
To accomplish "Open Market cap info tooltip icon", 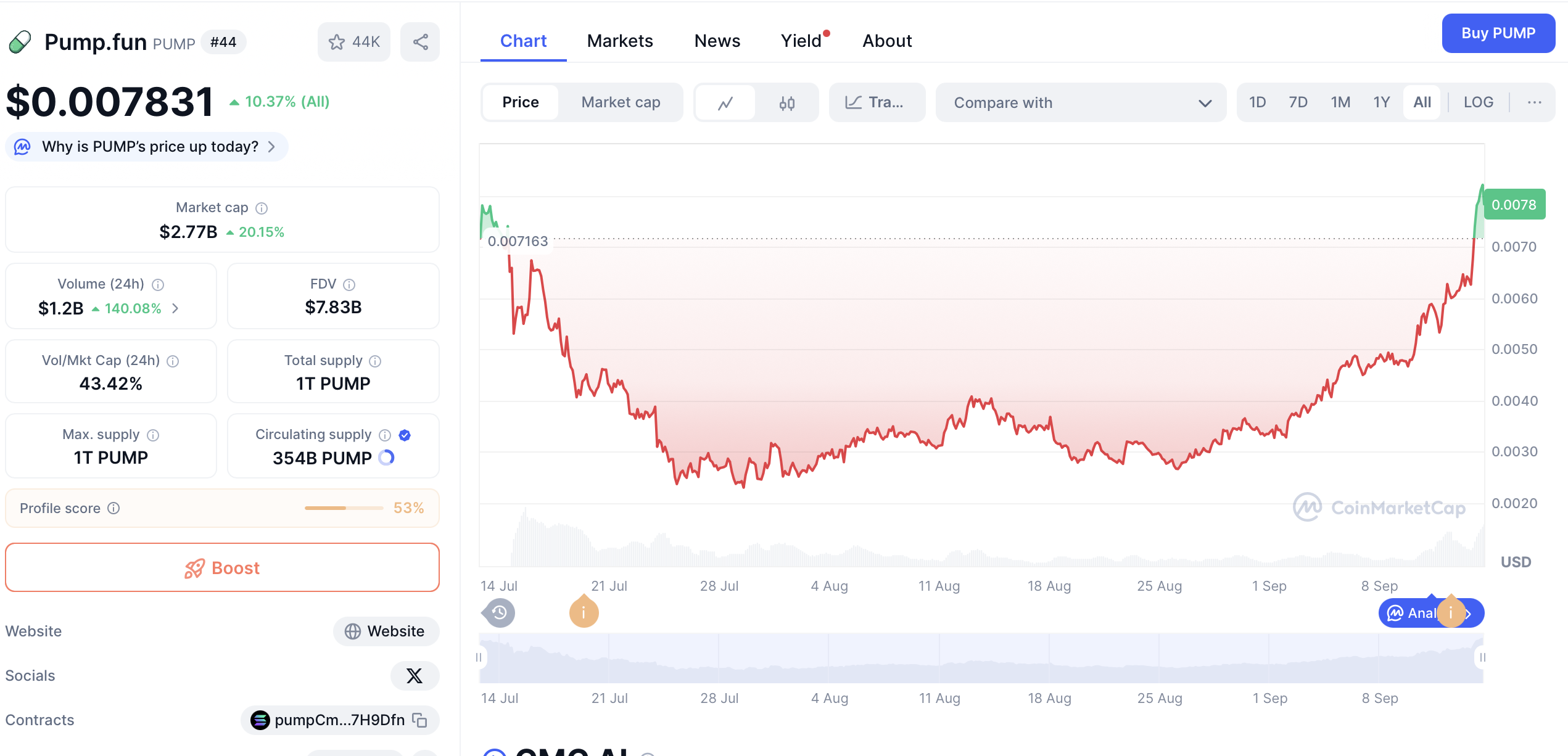I will (262, 208).
